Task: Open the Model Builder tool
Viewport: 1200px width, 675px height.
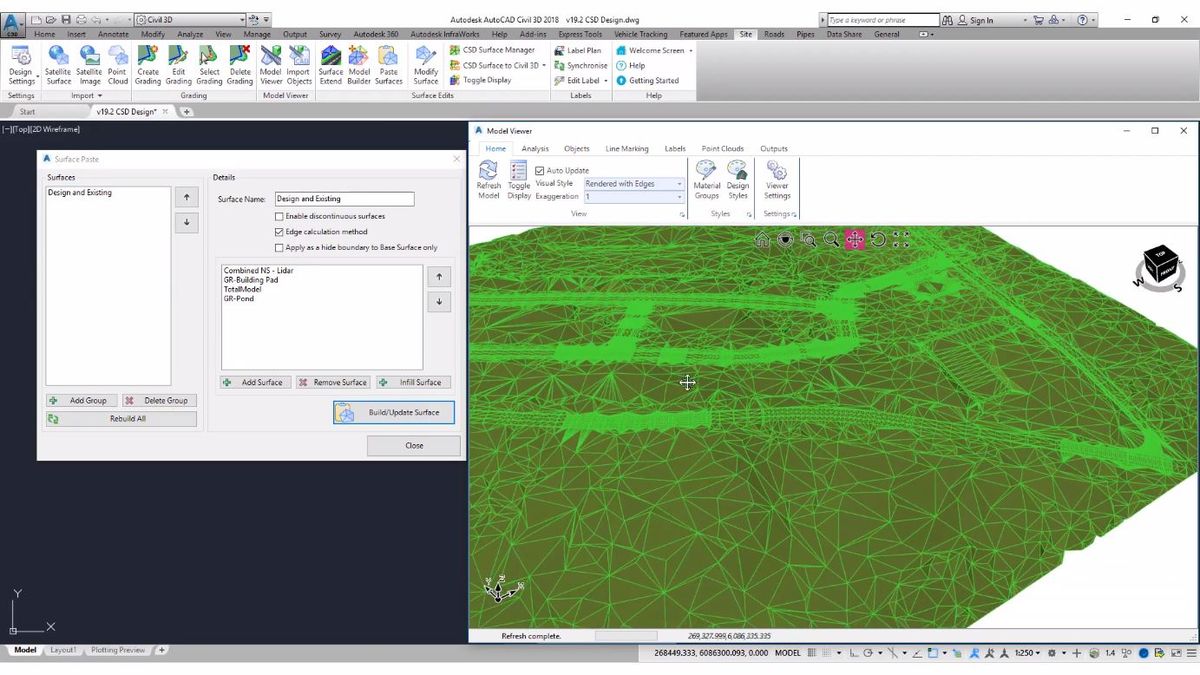Action: pyautogui.click(x=359, y=65)
